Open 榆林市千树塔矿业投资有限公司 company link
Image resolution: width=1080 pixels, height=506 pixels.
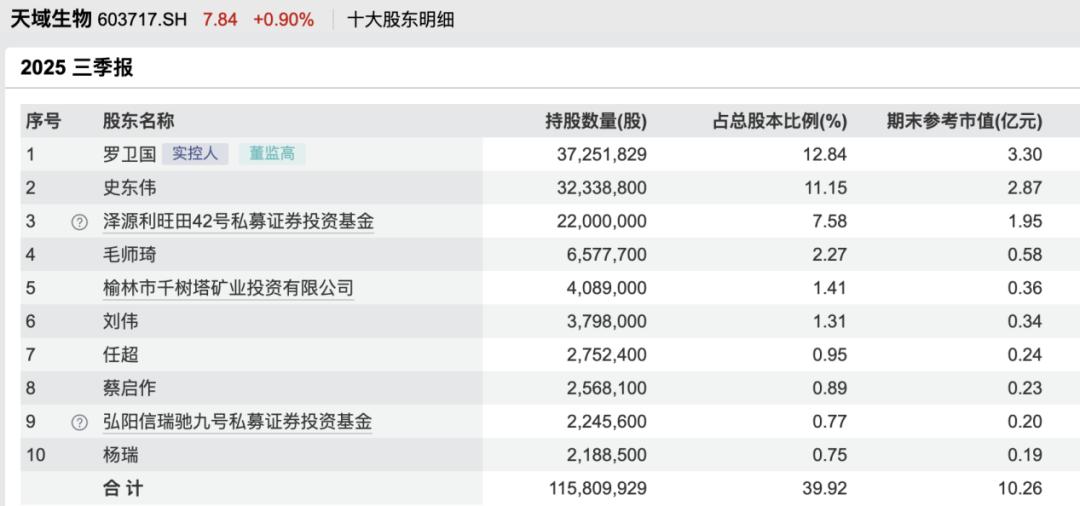(228, 289)
